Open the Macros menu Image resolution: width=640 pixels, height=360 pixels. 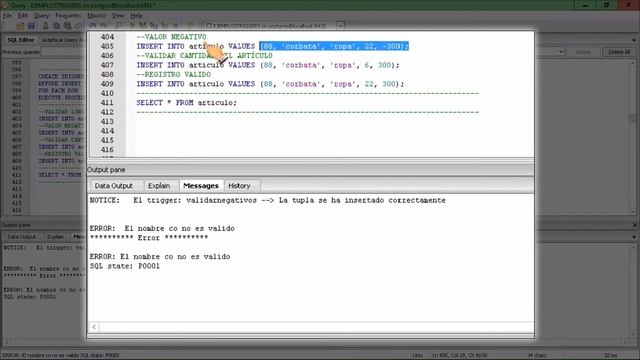[x=96, y=16]
